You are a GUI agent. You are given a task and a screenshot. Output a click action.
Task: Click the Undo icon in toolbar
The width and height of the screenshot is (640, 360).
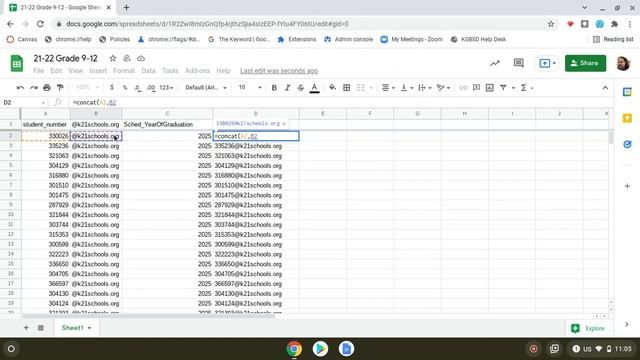coord(20,88)
